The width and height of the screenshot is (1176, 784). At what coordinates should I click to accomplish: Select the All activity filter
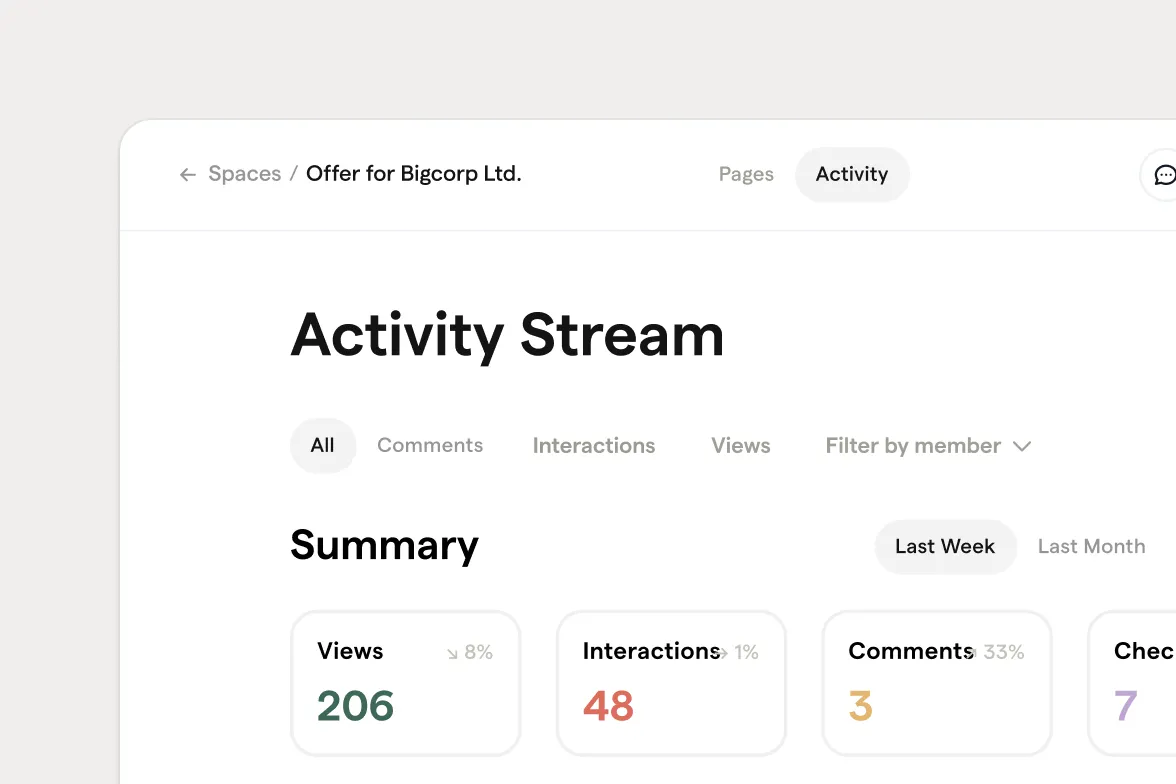322,445
